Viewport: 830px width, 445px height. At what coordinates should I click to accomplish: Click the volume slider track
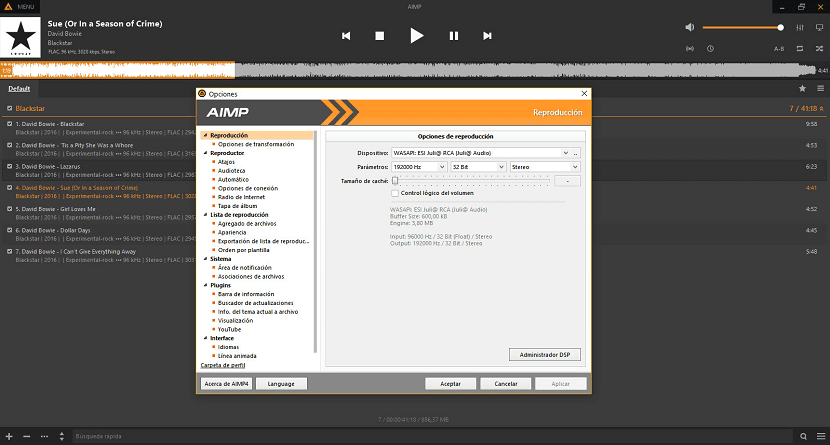[740, 27]
